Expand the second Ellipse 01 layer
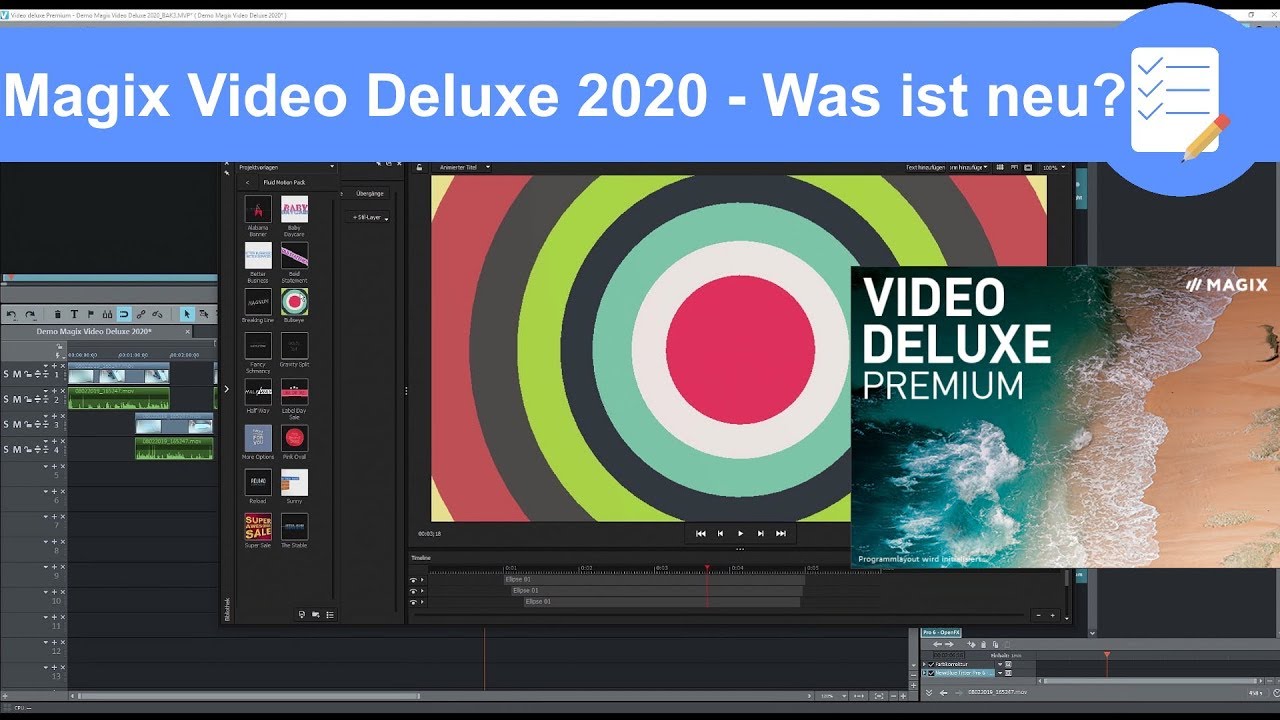1280x720 pixels. pyautogui.click(x=422, y=591)
